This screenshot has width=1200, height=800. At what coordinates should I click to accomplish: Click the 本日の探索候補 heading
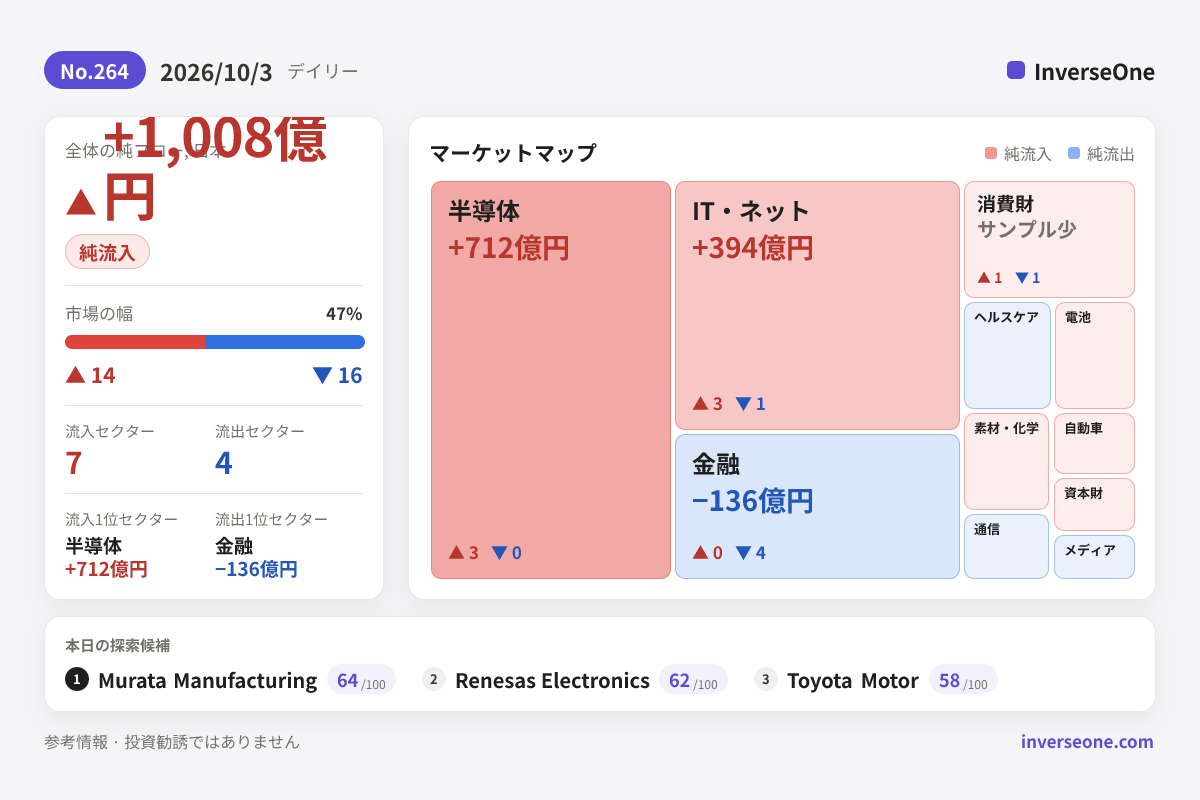pyautogui.click(x=117, y=645)
